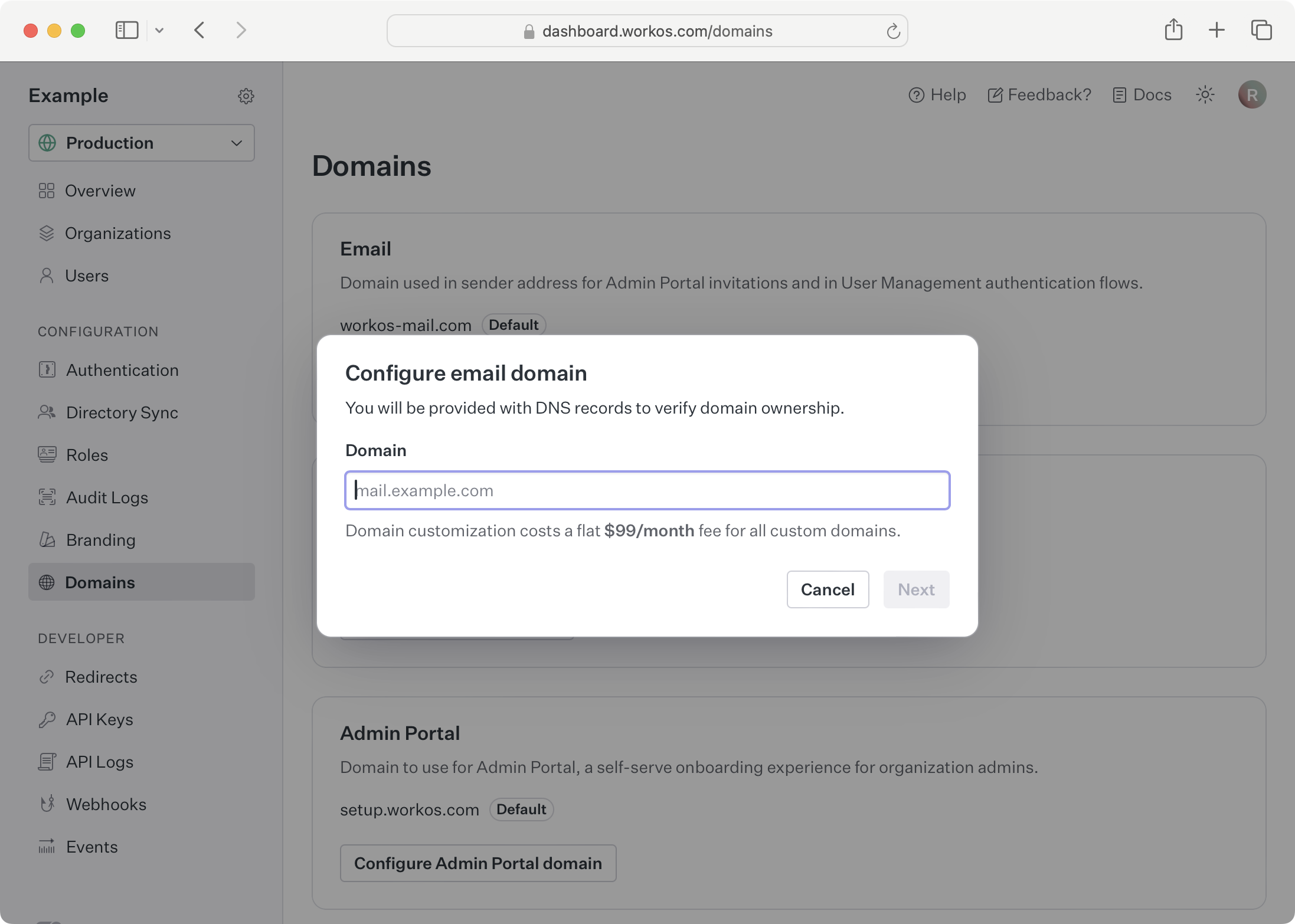Open Organizations section
Screen dimensions: 1295x924
[x=117, y=233]
